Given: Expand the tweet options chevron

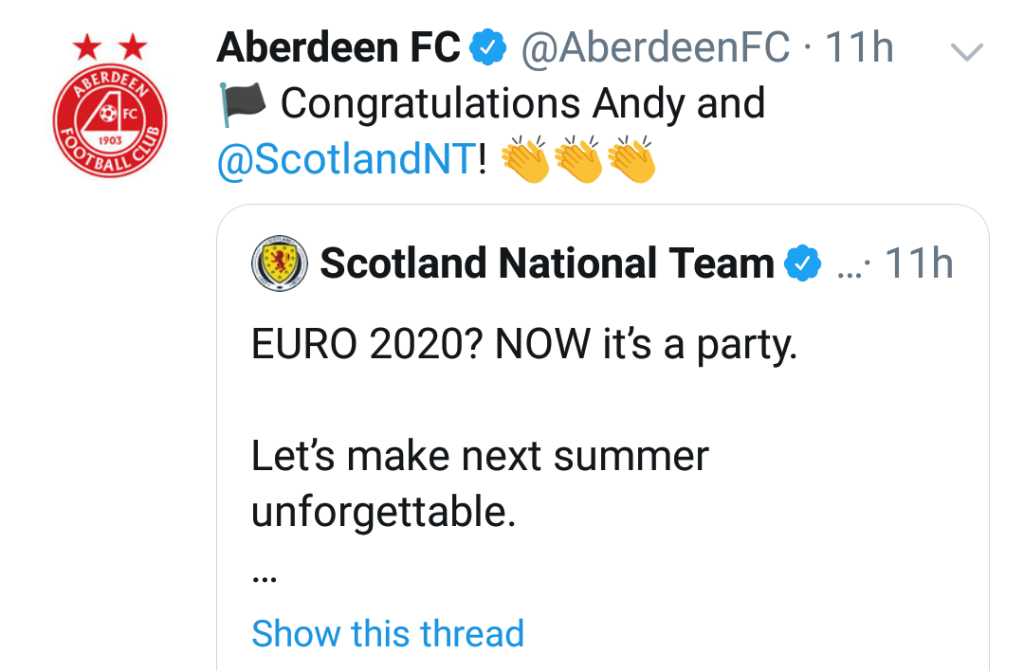Looking at the screenshot, I should click(966, 51).
